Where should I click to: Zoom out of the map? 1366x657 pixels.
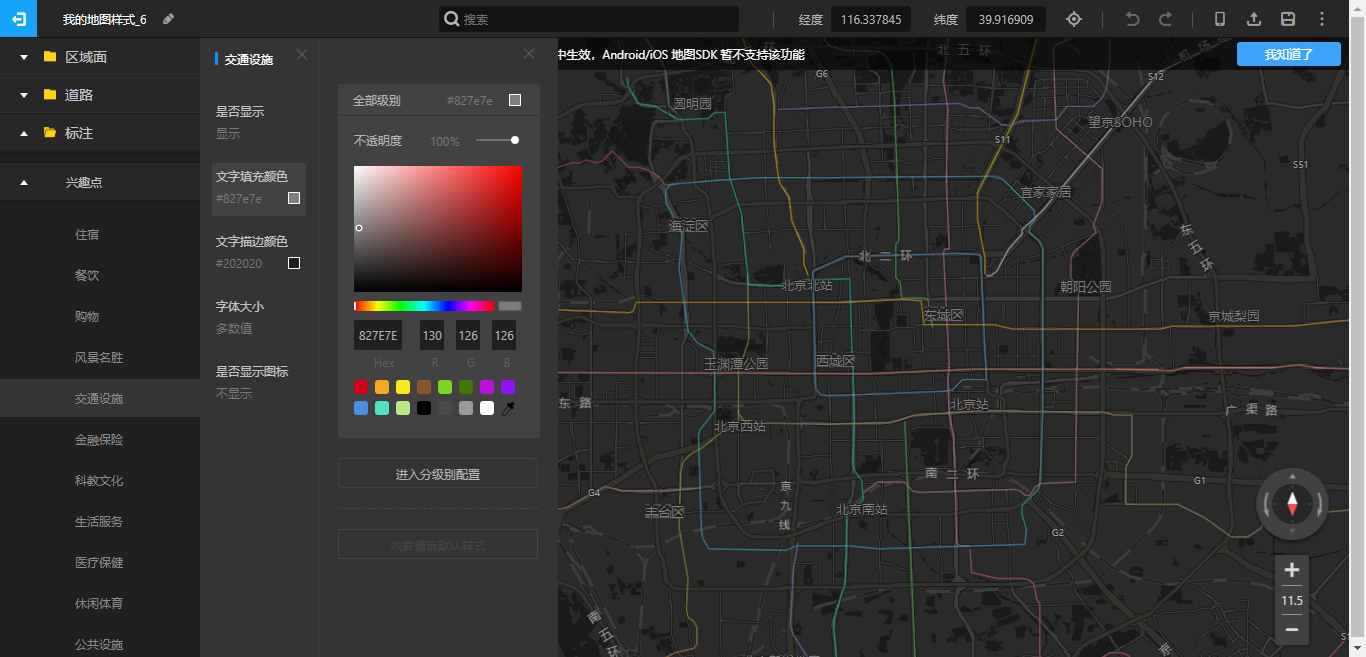click(1292, 629)
